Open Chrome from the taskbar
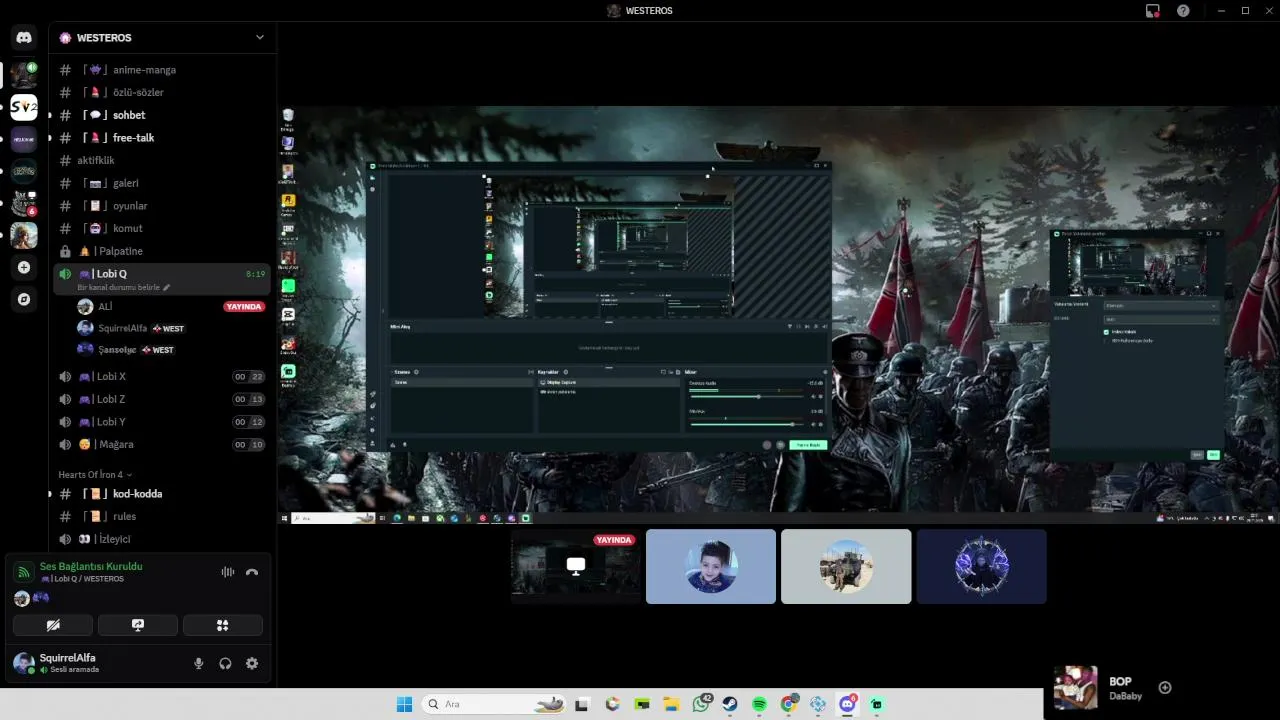The width and height of the screenshot is (1280, 720). [789, 704]
